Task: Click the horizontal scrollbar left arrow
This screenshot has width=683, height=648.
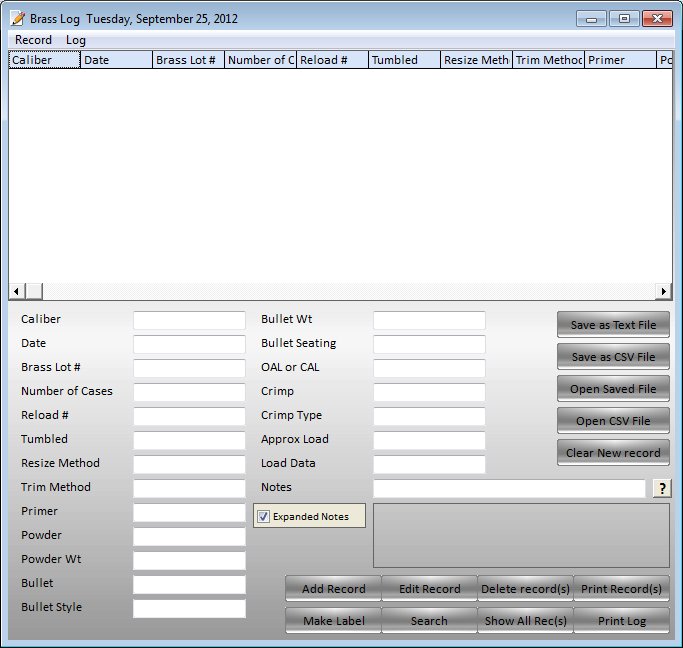Action: click(17, 291)
